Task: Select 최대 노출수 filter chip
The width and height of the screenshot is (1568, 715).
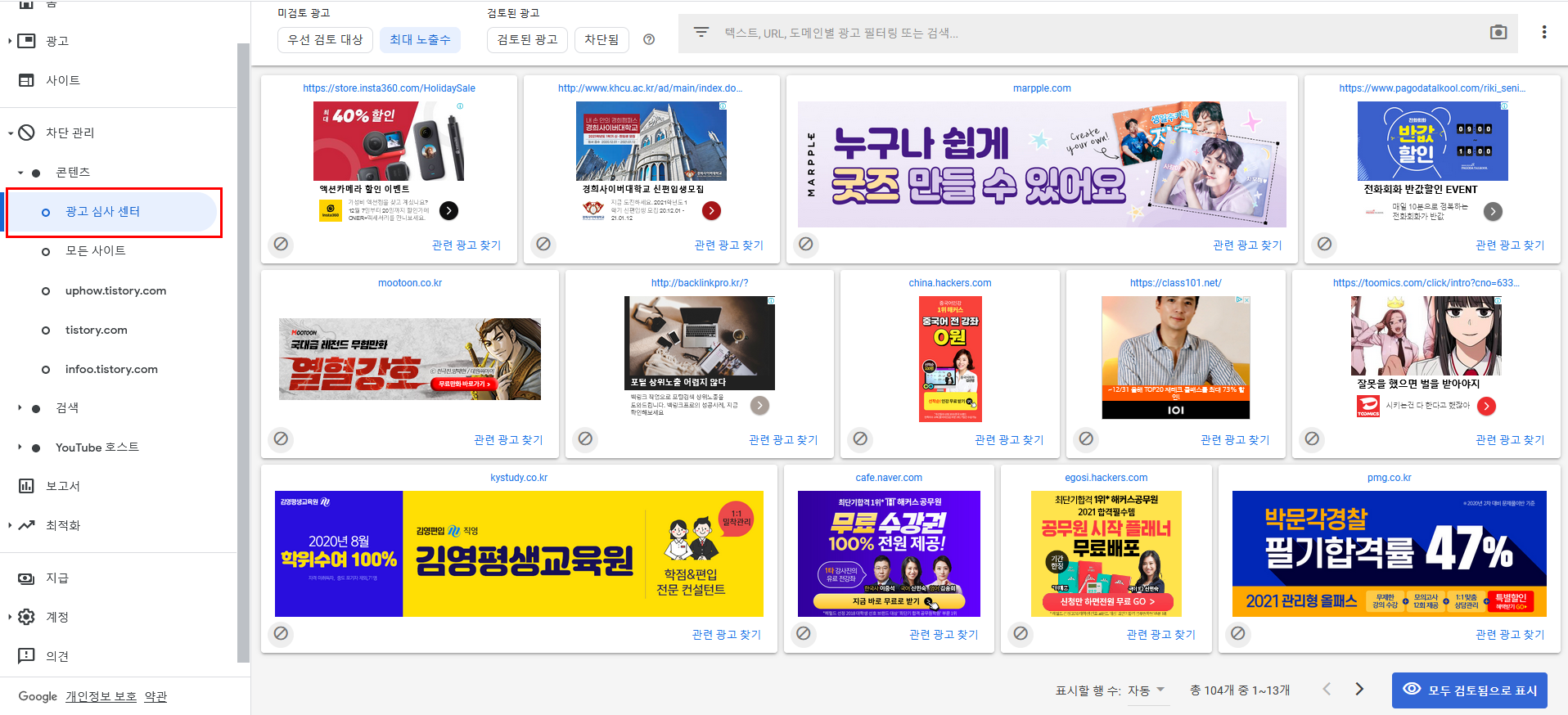Action: (x=420, y=39)
